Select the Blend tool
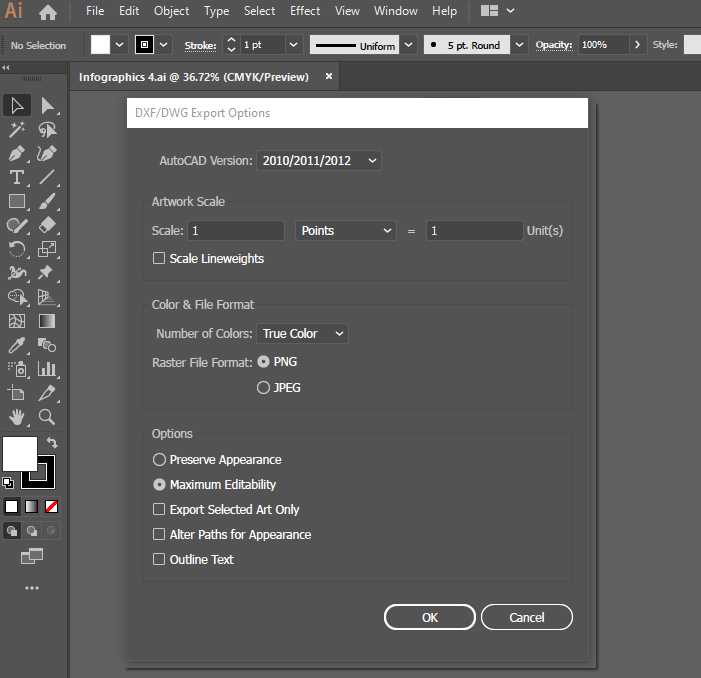 tap(47, 345)
